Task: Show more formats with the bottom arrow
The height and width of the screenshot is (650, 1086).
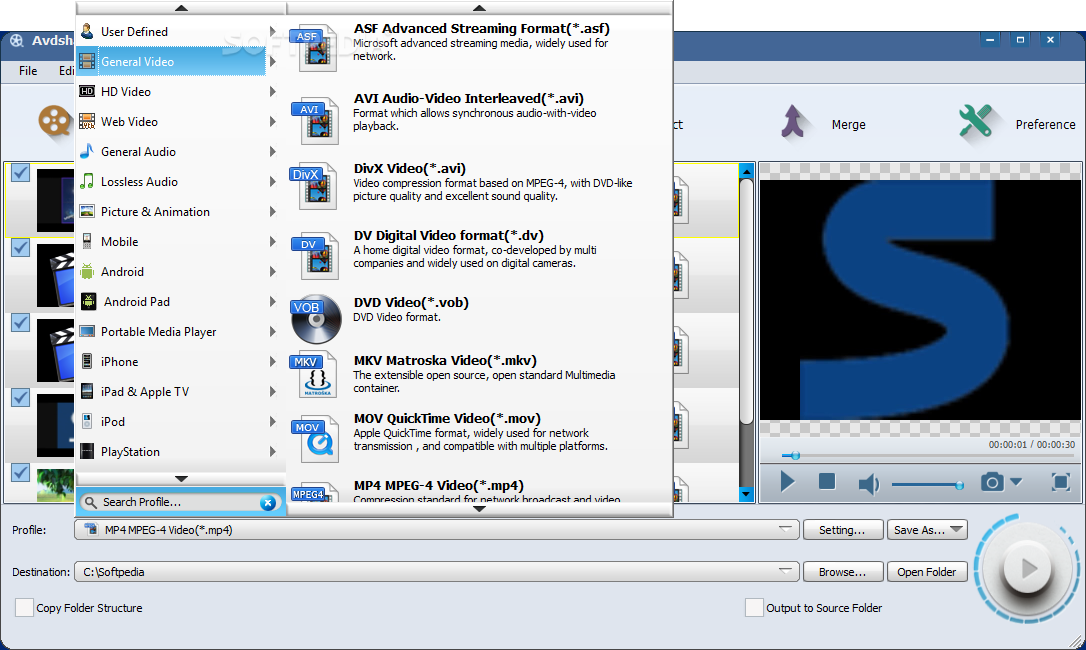Action: [479, 509]
